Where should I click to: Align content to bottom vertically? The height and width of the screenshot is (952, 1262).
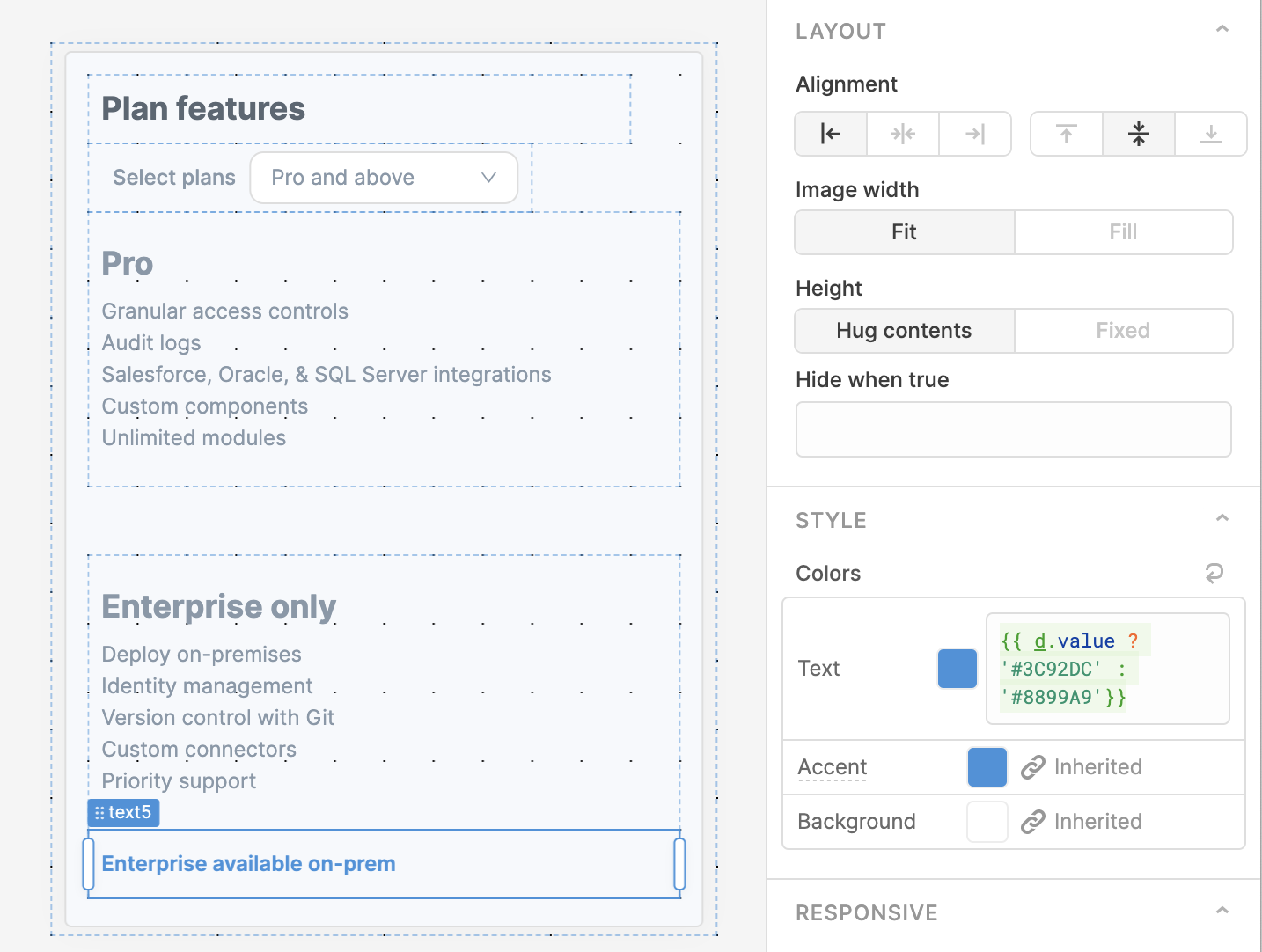pos(1211,134)
